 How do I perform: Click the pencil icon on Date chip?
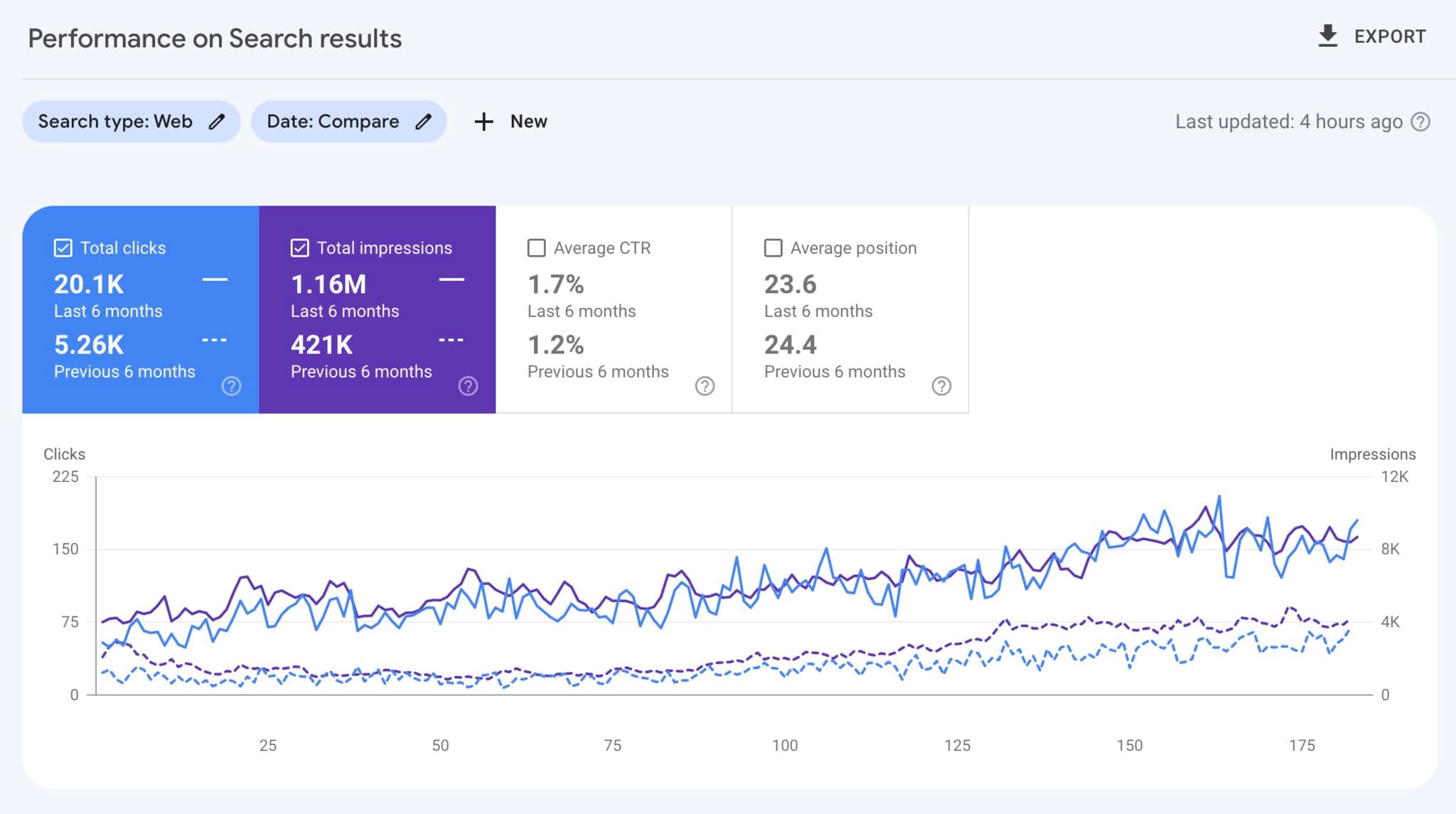422,122
